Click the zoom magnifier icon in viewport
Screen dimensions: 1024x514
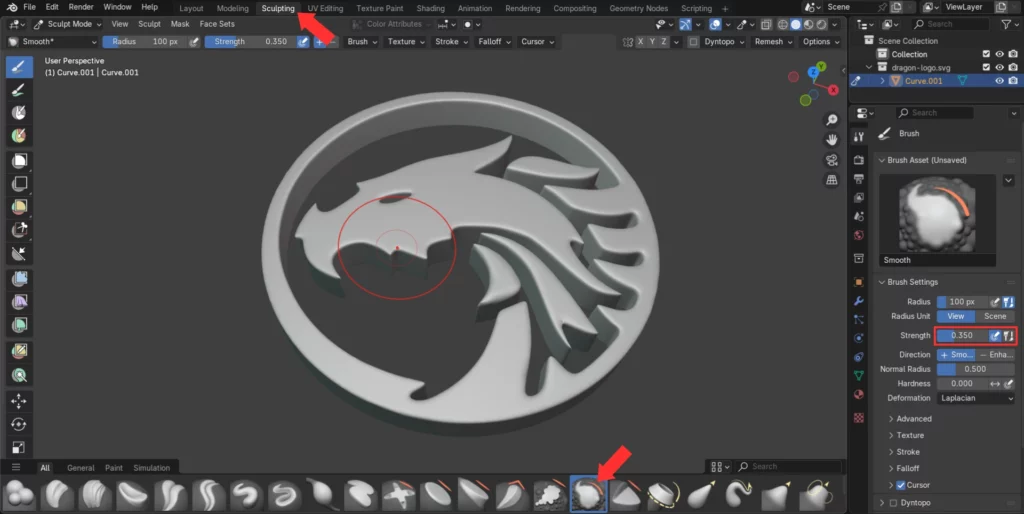coord(831,120)
